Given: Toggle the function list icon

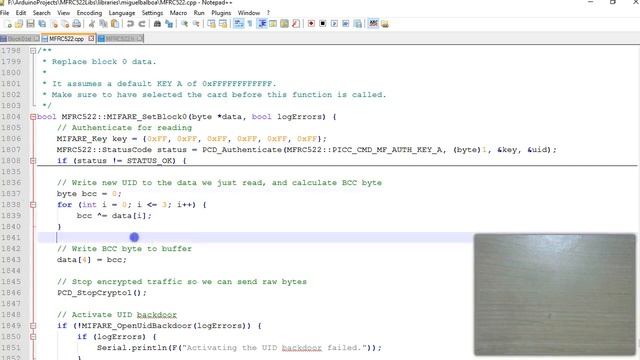Looking at the screenshot, I should [296, 24].
